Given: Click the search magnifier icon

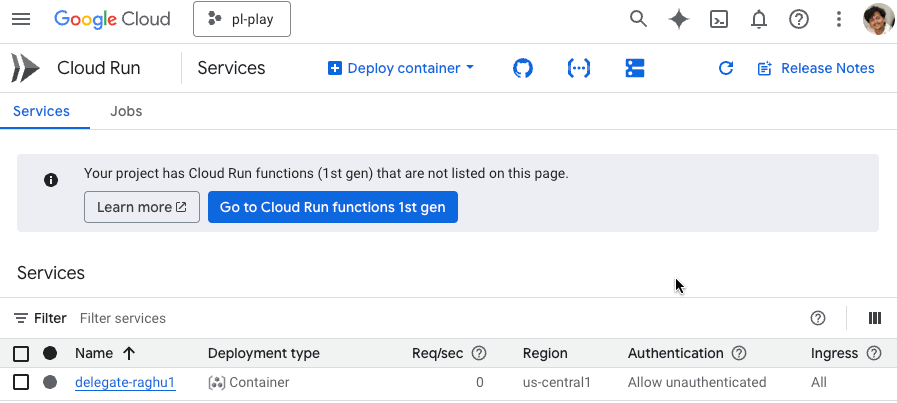Looking at the screenshot, I should click(x=638, y=19).
